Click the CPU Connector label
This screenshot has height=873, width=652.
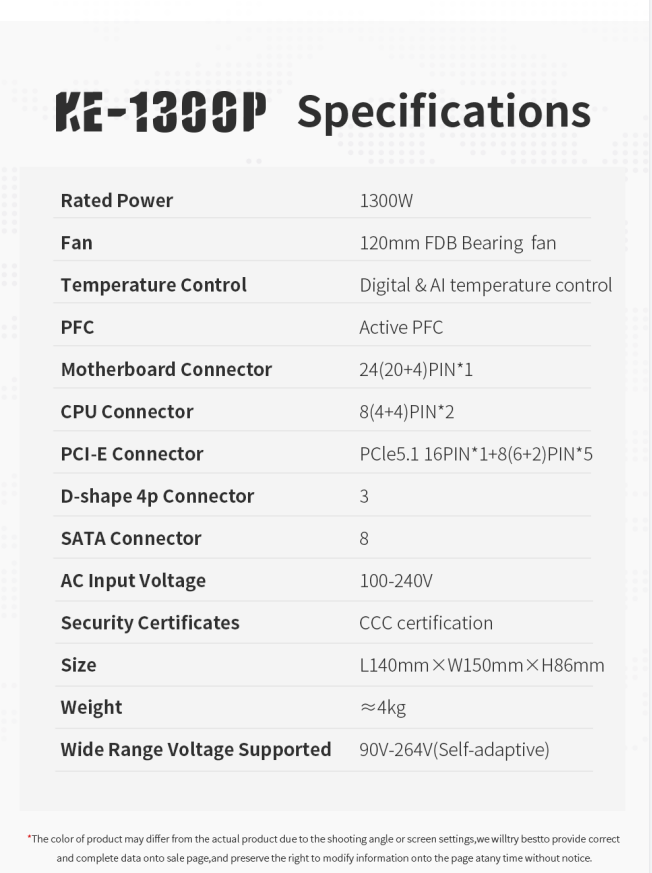pyautogui.click(x=127, y=412)
